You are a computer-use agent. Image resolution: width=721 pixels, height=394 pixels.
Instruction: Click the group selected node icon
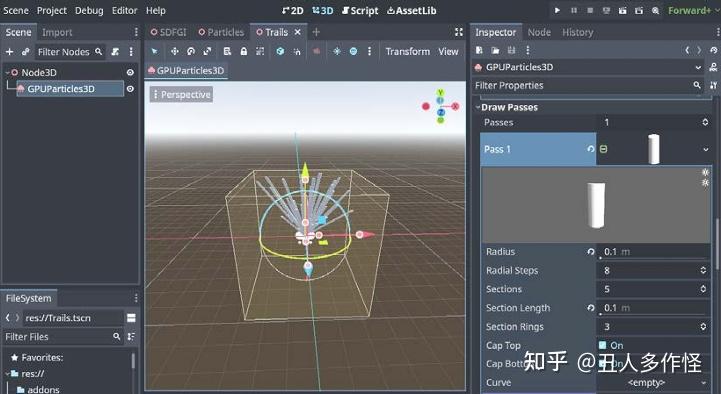pos(260,51)
